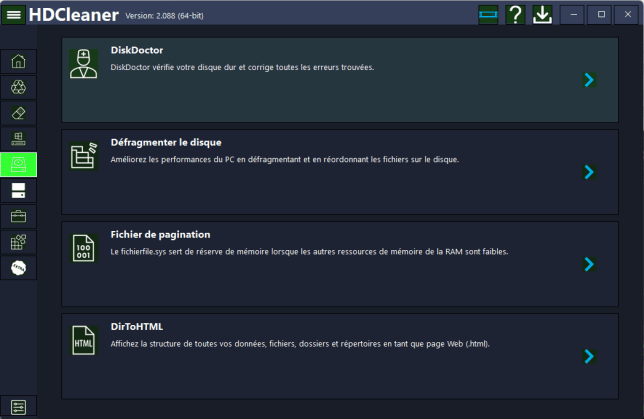Click the blue rectangle view icon in title bar
Viewport: 644px width, 419px height.
click(x=488, y=14)
